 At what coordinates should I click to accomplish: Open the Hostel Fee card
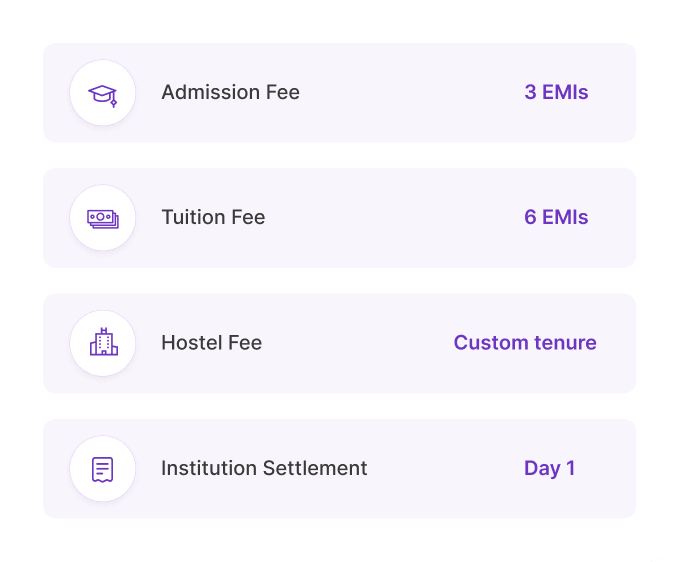tap(340, 343)
